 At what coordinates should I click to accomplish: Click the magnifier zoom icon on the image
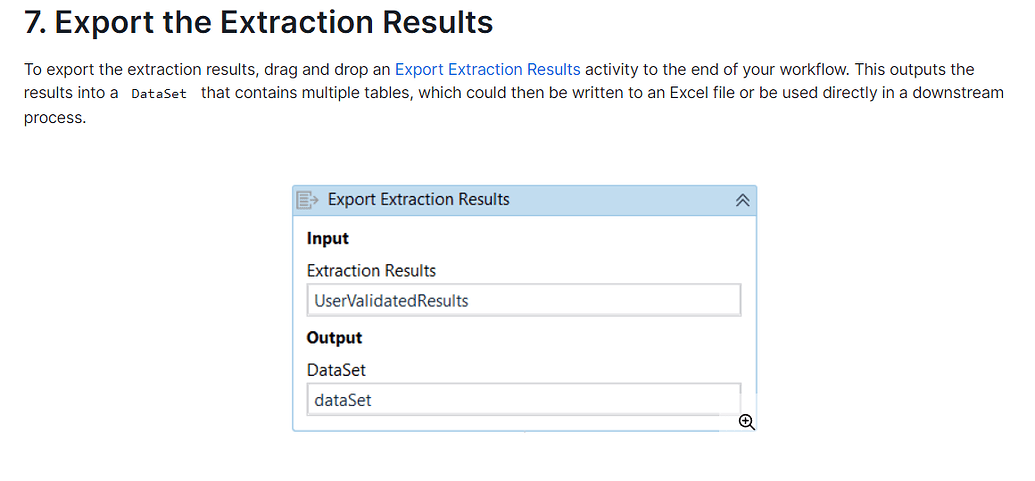tap(747, 422)
